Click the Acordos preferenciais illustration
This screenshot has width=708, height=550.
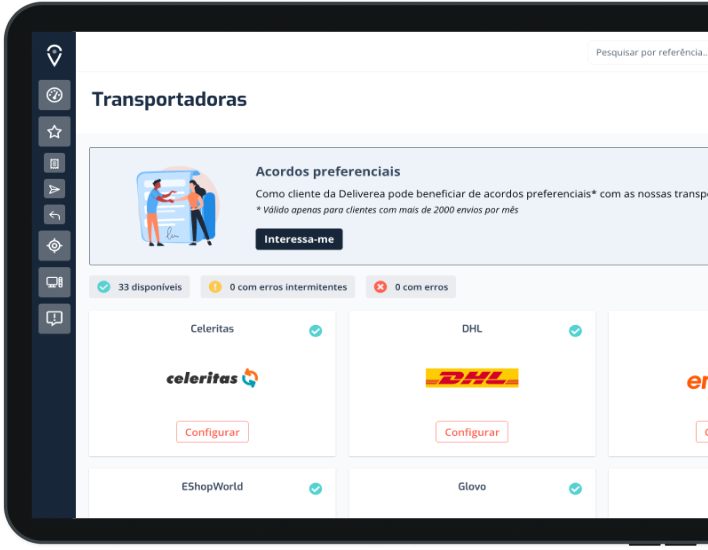(178, 206)
